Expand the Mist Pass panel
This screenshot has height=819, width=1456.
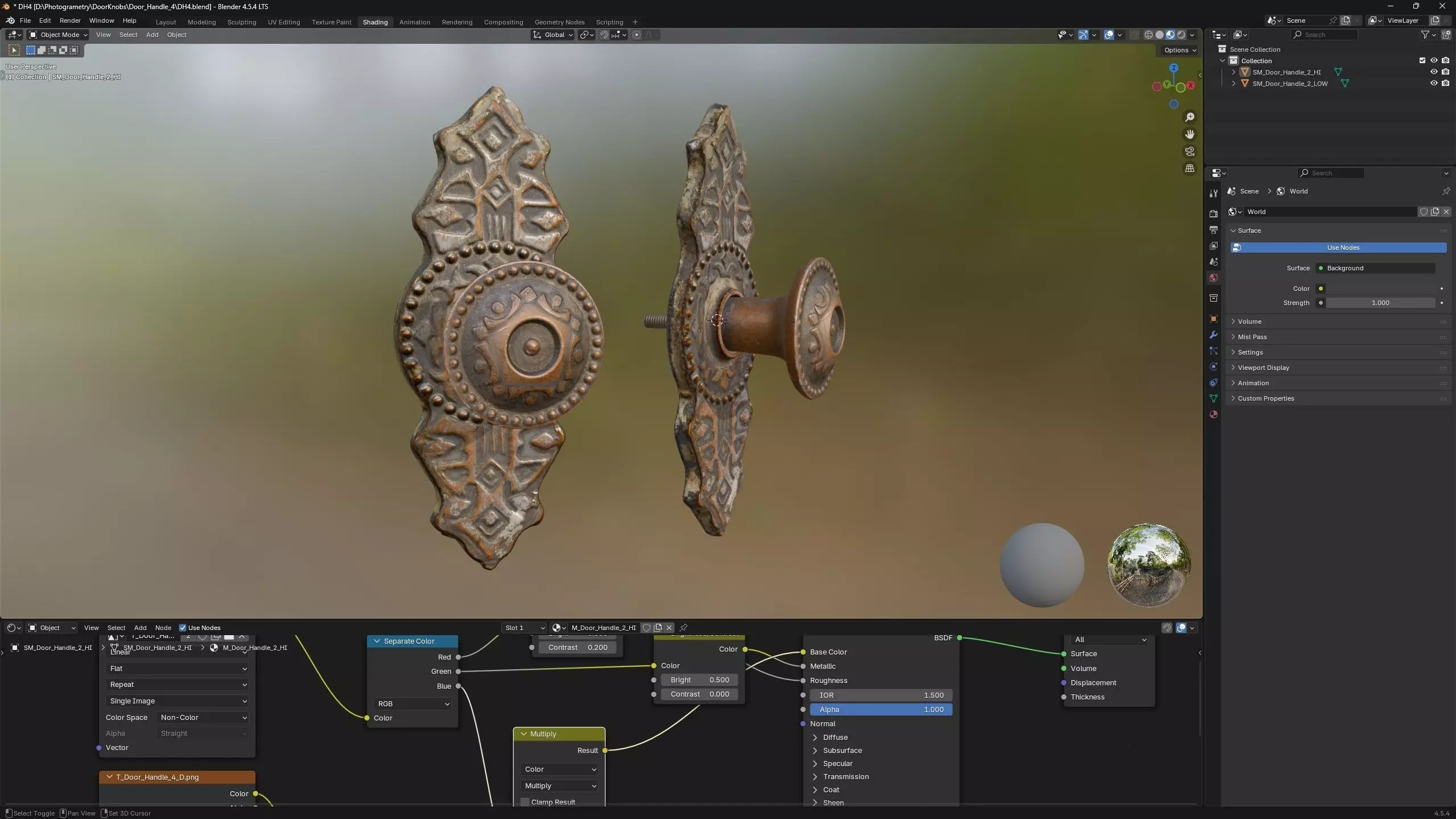click(x=1252, y=337)
